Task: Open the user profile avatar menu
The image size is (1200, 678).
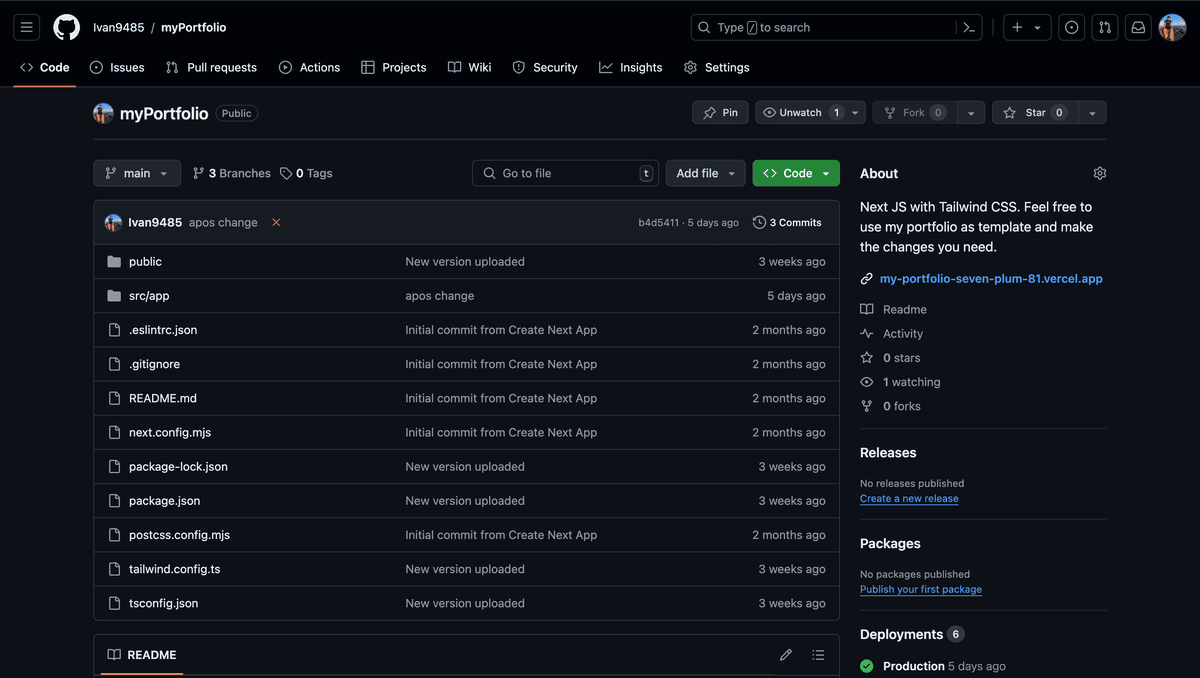Action: click(1172, 28)
